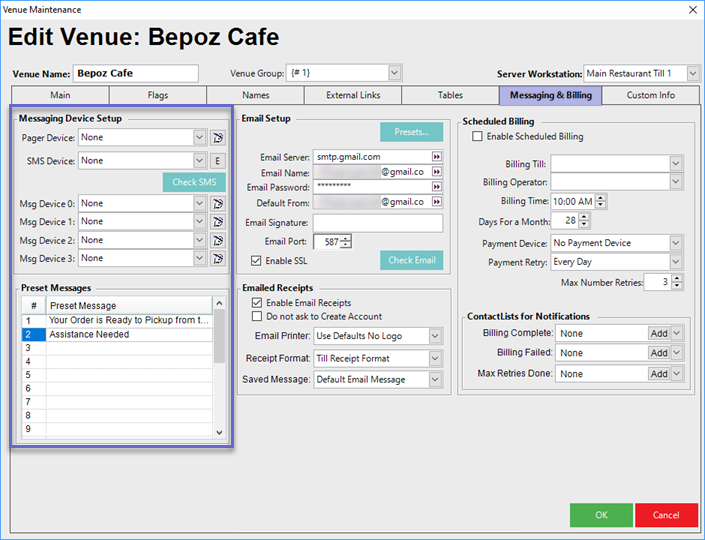Click the edit icon beside Msg Device 0
This screenshot has width=705, height=540.
click(x=218, y=203)
